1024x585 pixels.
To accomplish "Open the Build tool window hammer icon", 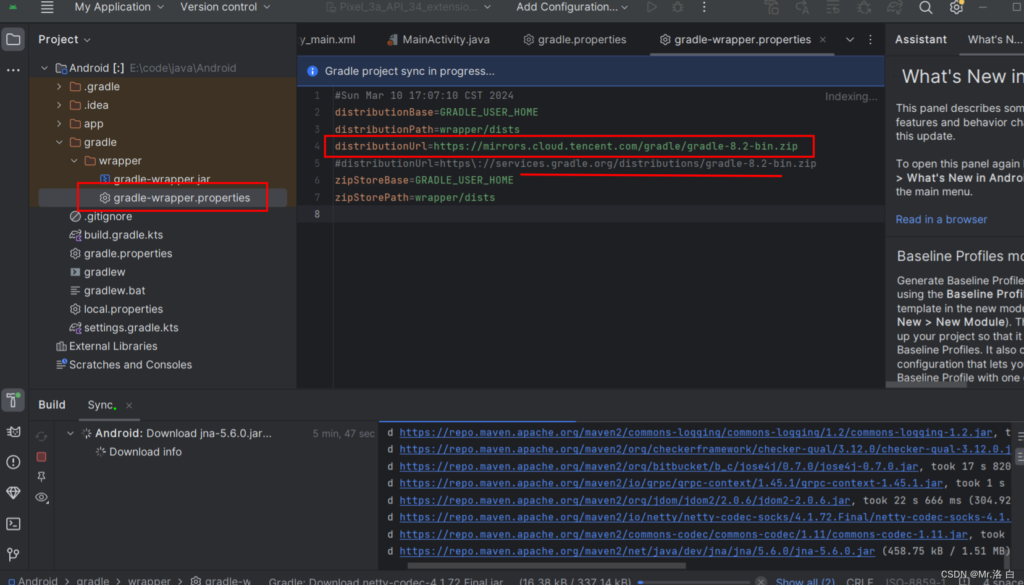I will coord(13,401).
